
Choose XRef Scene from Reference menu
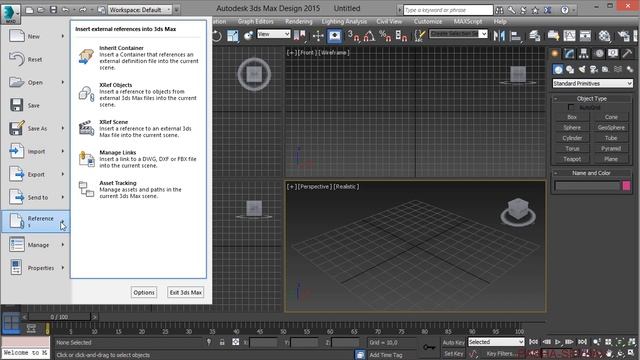point(138,128)
